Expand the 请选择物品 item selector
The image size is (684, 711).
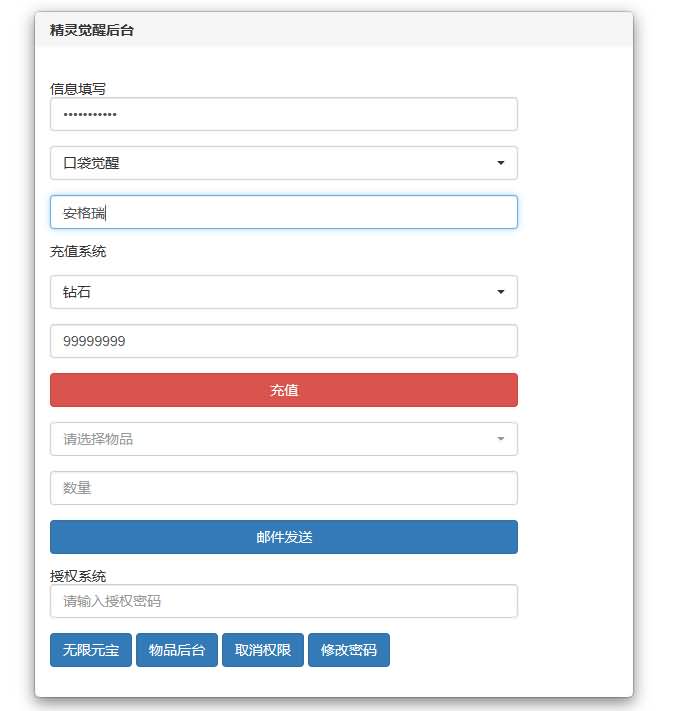(x=283, y=439)
